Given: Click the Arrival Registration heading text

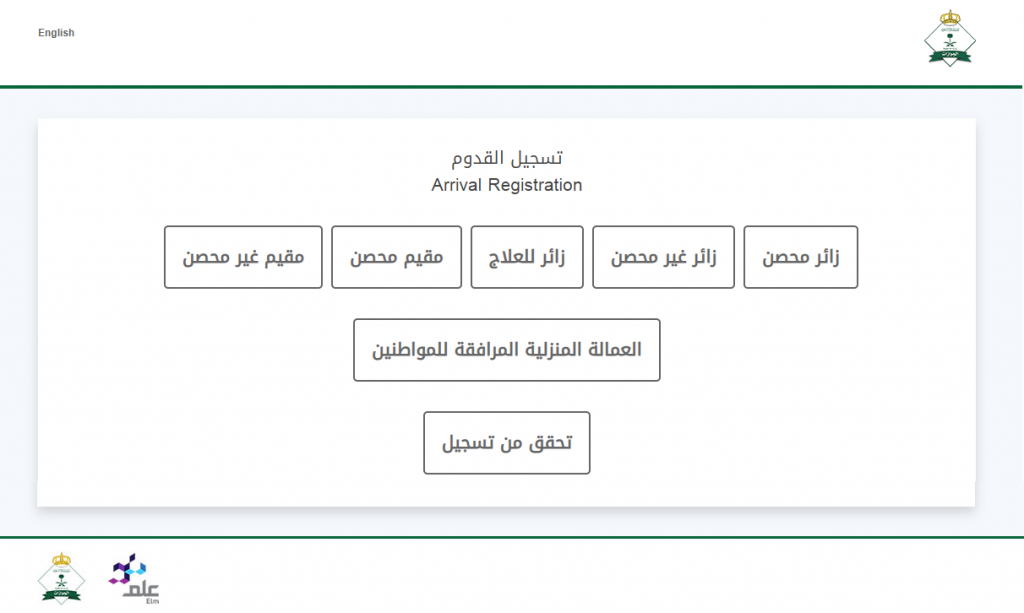Looking at the screenshot, I should click(507, 185).
